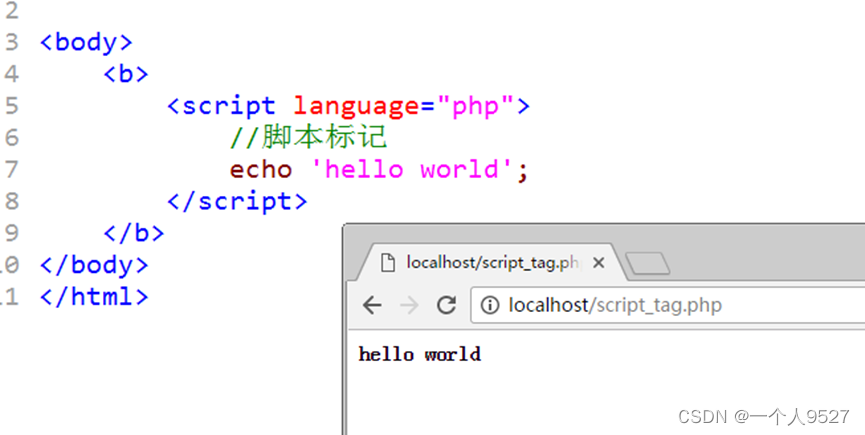This screenshot has height=435, width=865.
Task: Click 'hello world' output text in browser
Action: (x=420, y=354)
